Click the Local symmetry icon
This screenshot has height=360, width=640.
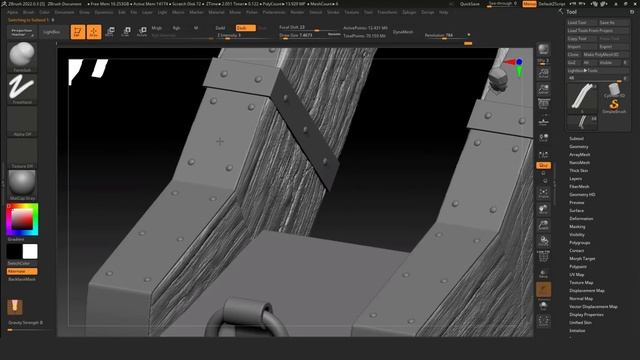[x=543, y=138]
